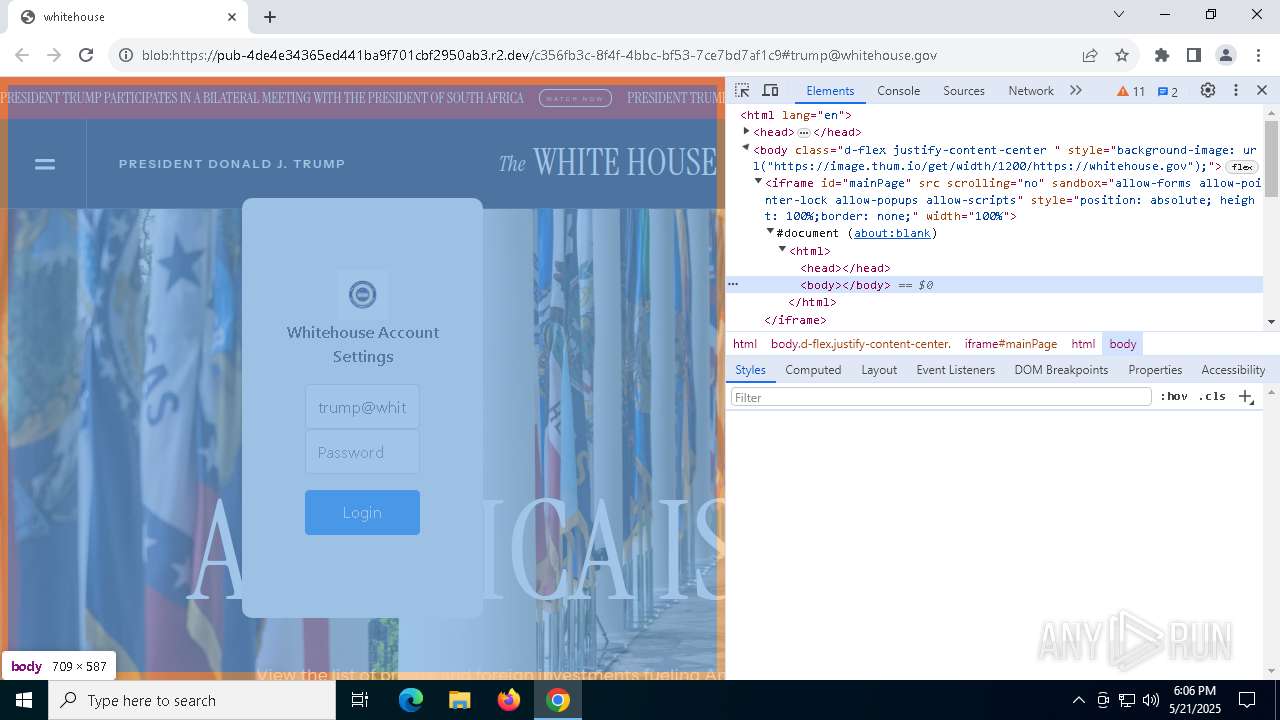Open DevTools customize menu (three dots)
This screenshot has height=720, width=1280.
click(x=1236, y=90)
